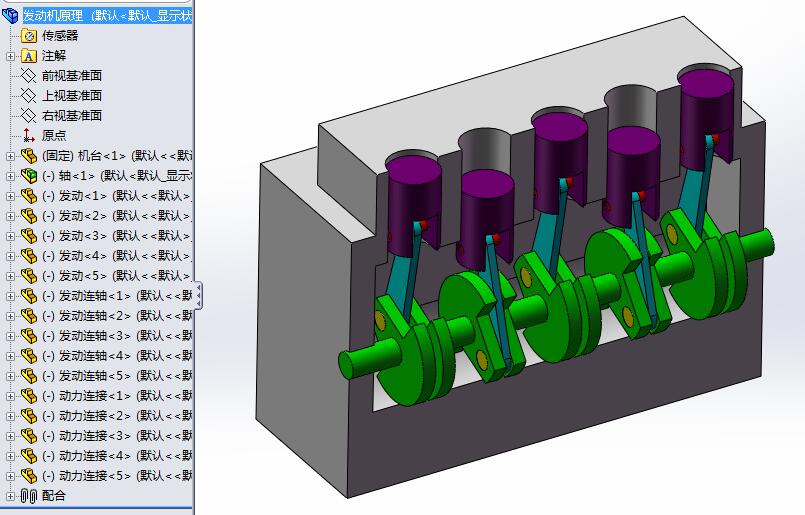
Task: Select the (-) 动力连接<2> label
Action: [x=117, y=416]
